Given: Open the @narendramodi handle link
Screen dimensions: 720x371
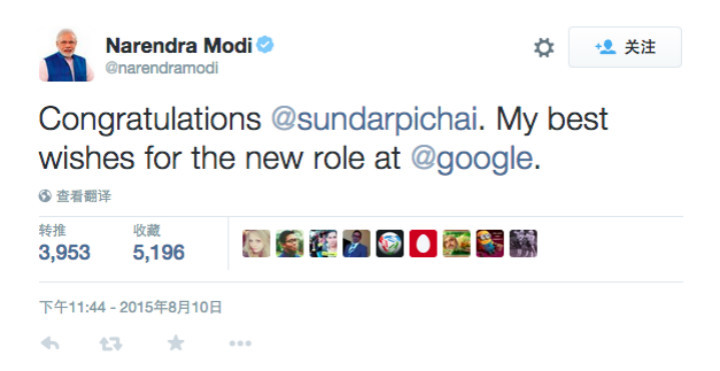Looking at the screenshot, I should pos(162,68).
